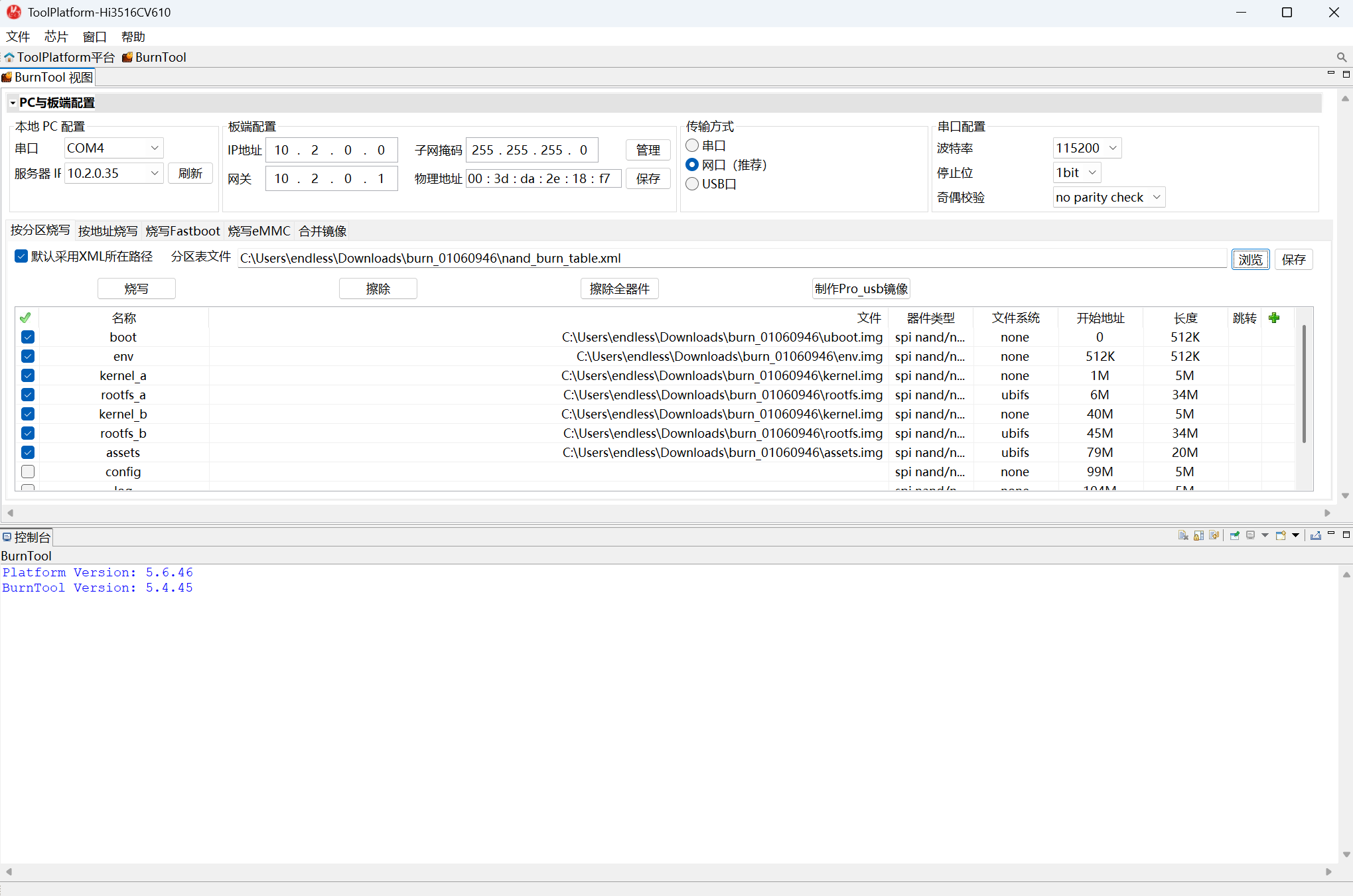Click the search magnifier icon at top right
The height and width of the screenshot is (896, 1353).
[x=1342, y=57]
